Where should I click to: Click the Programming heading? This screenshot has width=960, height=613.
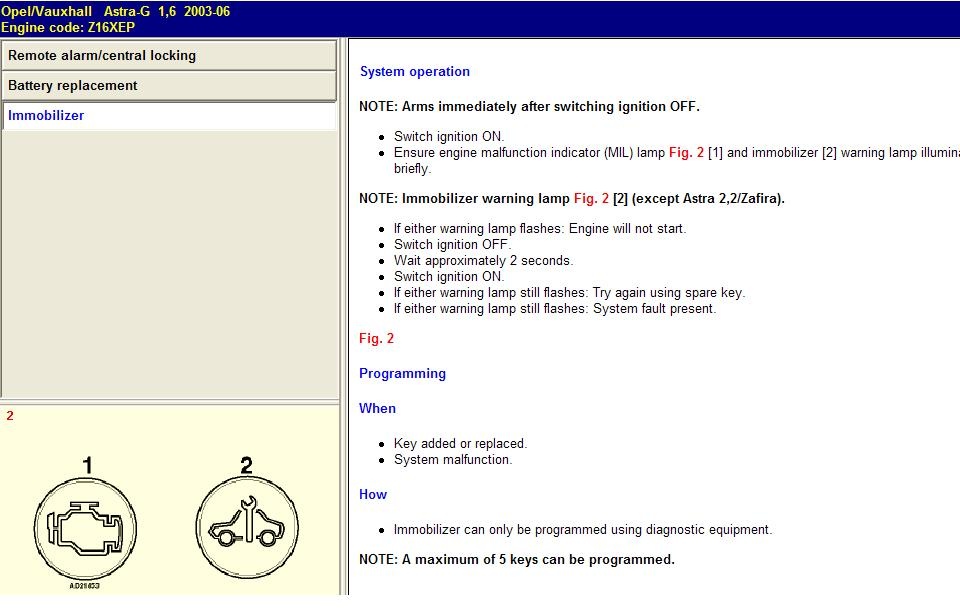tap(402, 374)
